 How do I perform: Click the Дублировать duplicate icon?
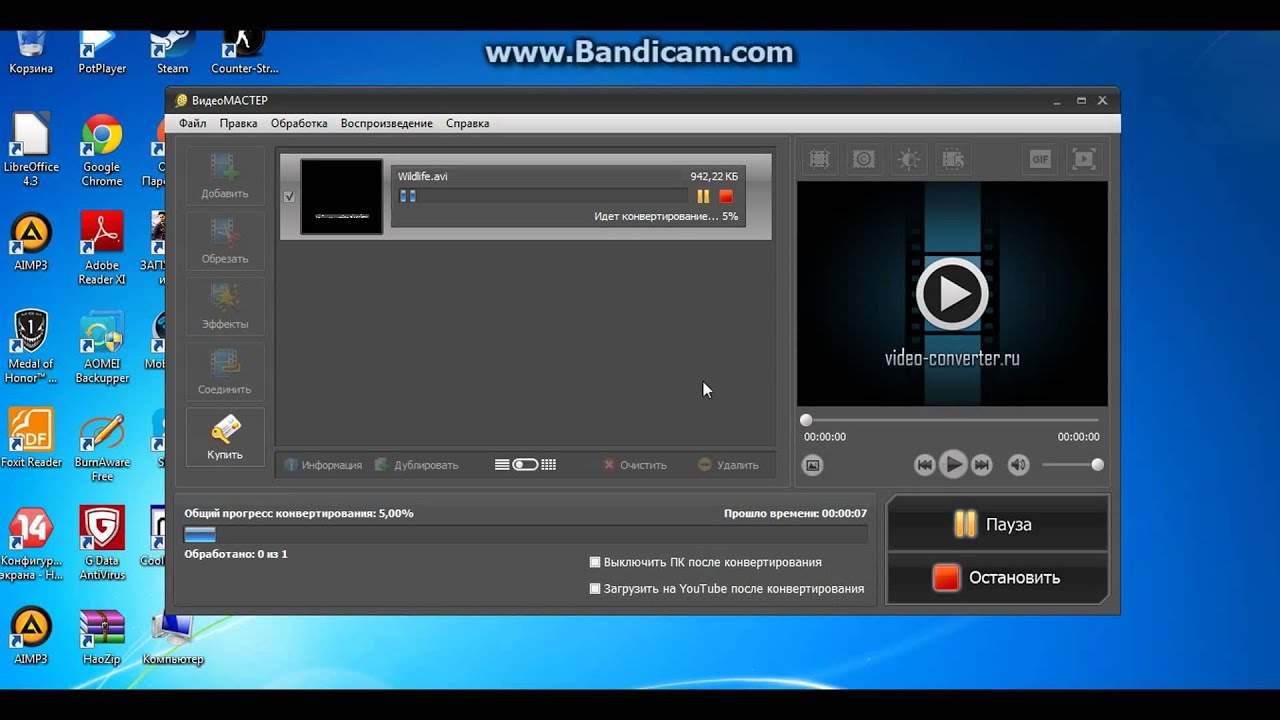click(381, 465)
